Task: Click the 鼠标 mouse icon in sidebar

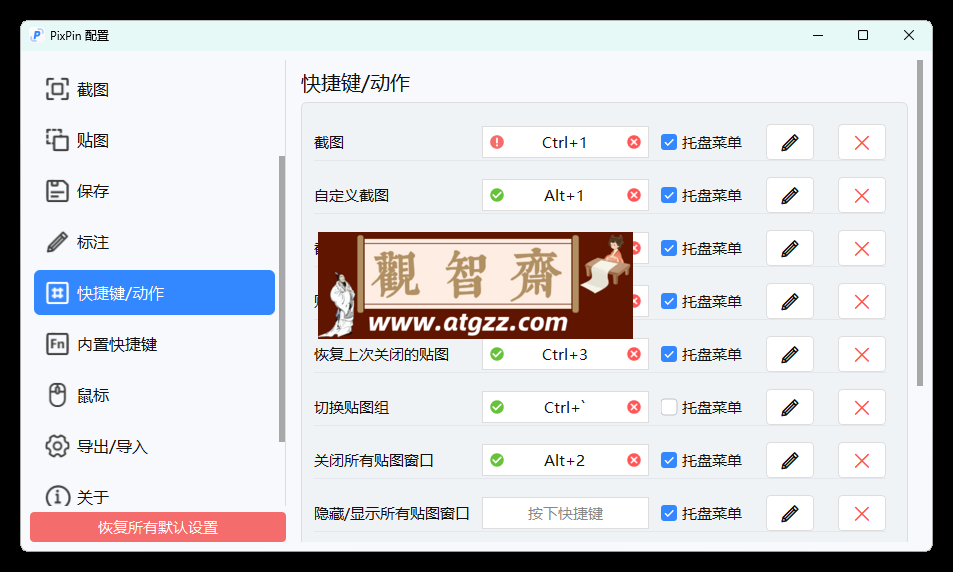Action: 57,395
